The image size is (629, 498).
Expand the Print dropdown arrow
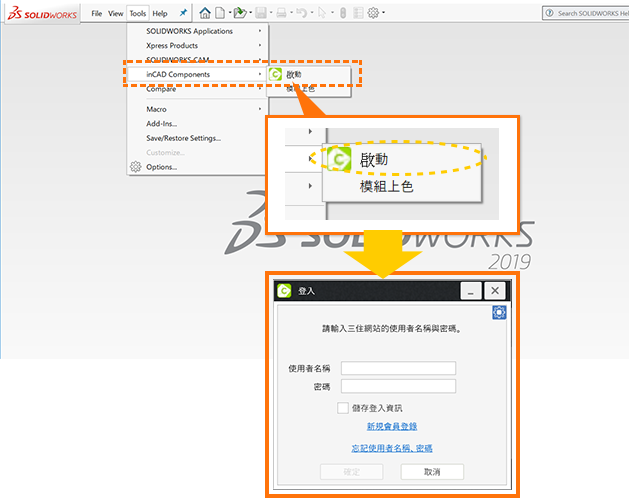(291, 13)
